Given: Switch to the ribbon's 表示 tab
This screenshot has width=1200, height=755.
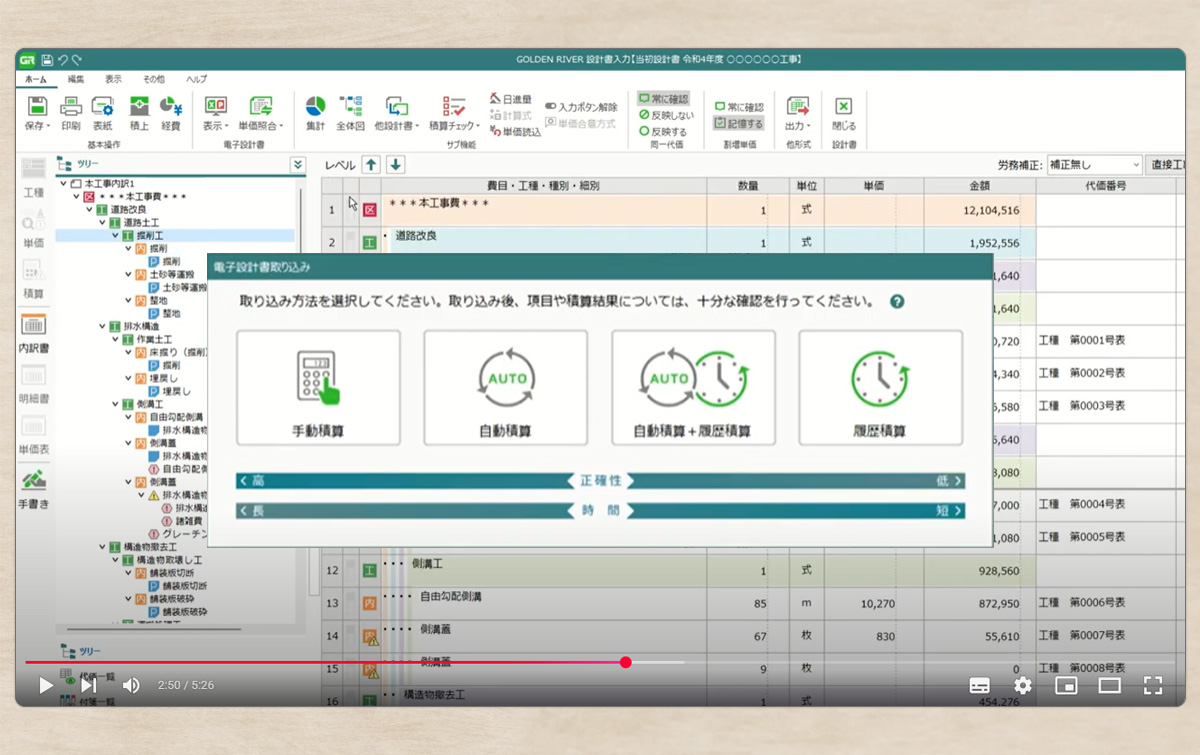Looking at the screenshot, I should (113, 79).
